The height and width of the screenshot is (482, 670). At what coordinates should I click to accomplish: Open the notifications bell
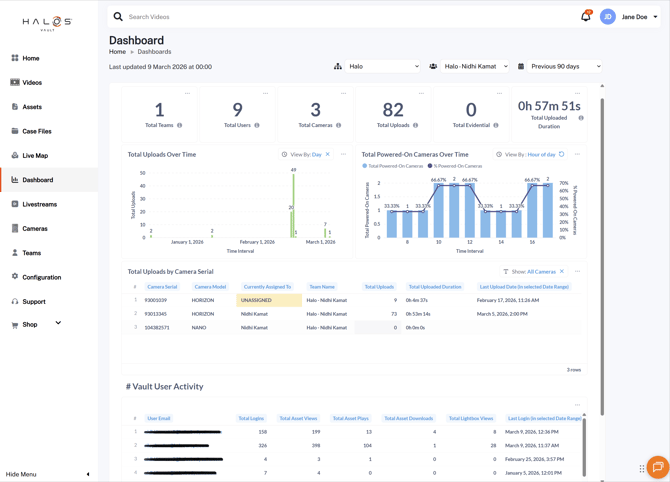pos(585,17)
